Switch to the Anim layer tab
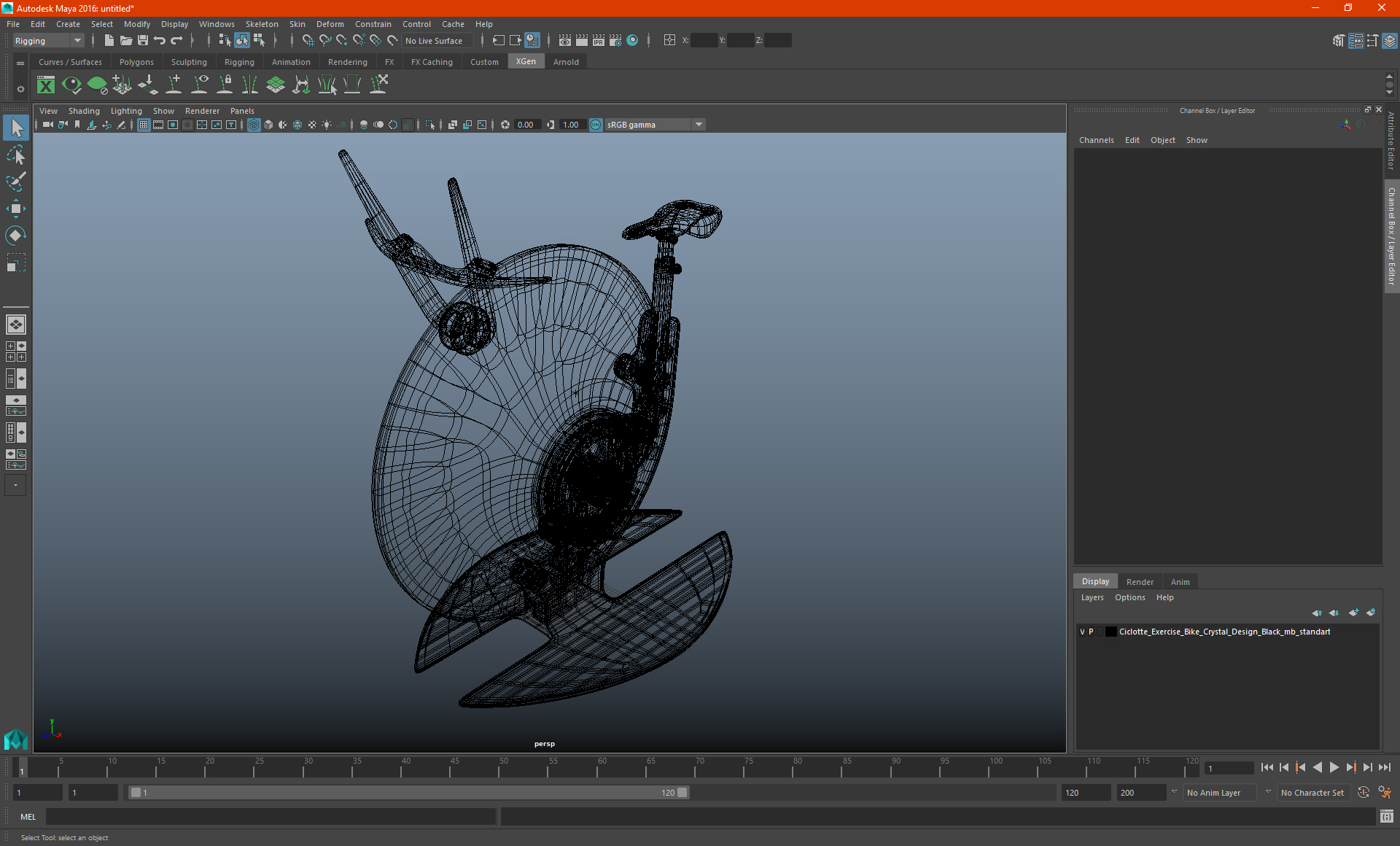This screenshot has height=846, width=1400. 1180,582
